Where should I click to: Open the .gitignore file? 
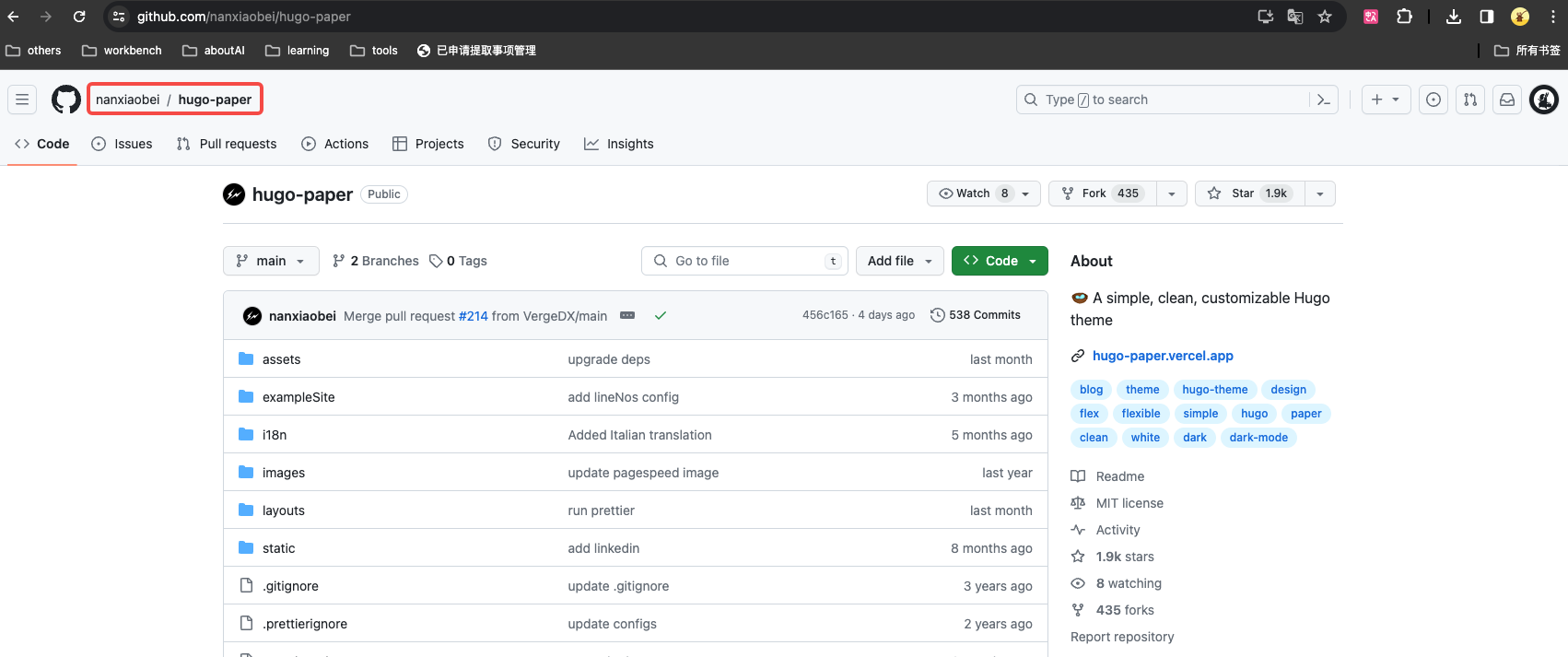click(x=290, y=586)
